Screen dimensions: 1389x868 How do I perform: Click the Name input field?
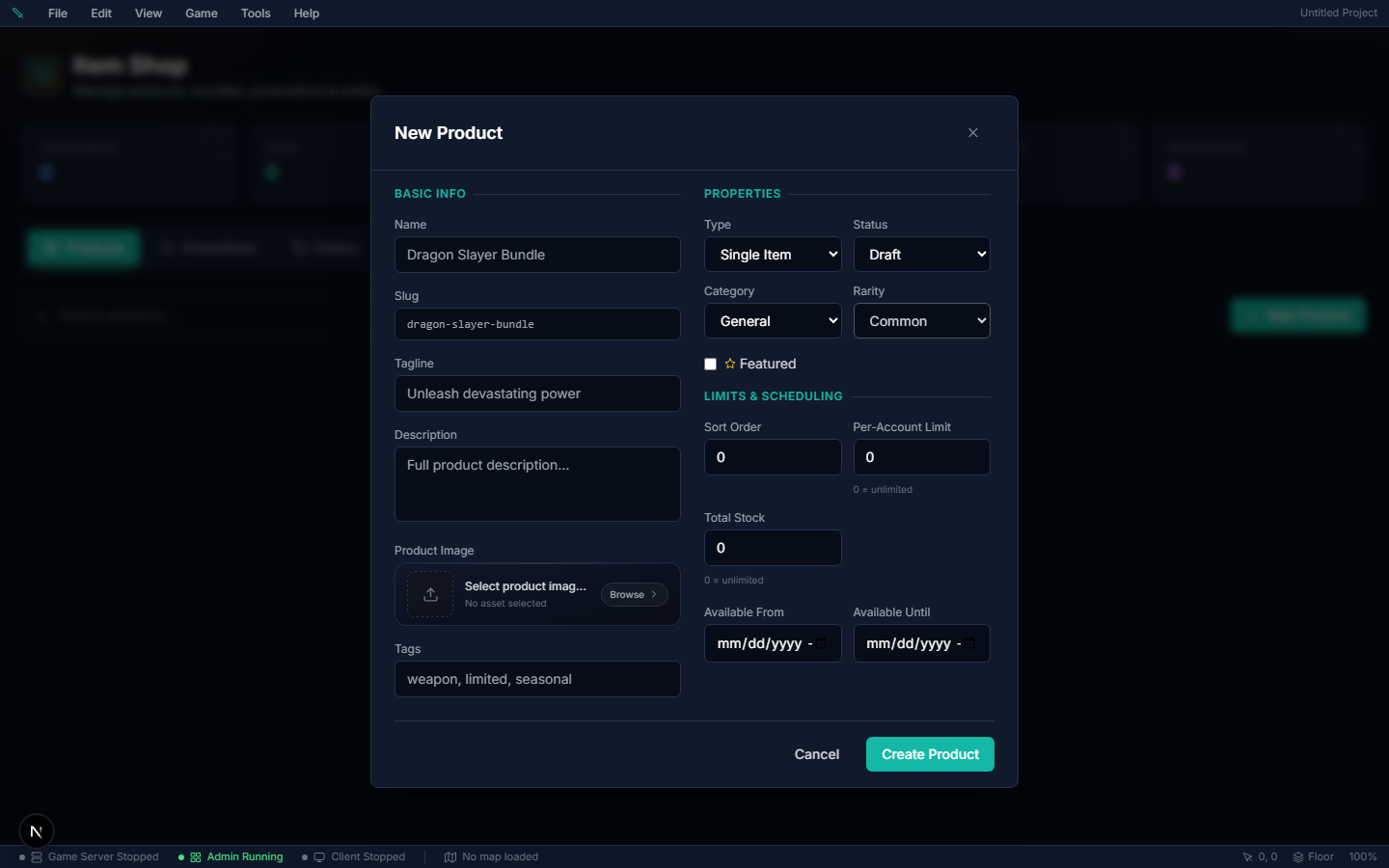click(x=537, y=255)
